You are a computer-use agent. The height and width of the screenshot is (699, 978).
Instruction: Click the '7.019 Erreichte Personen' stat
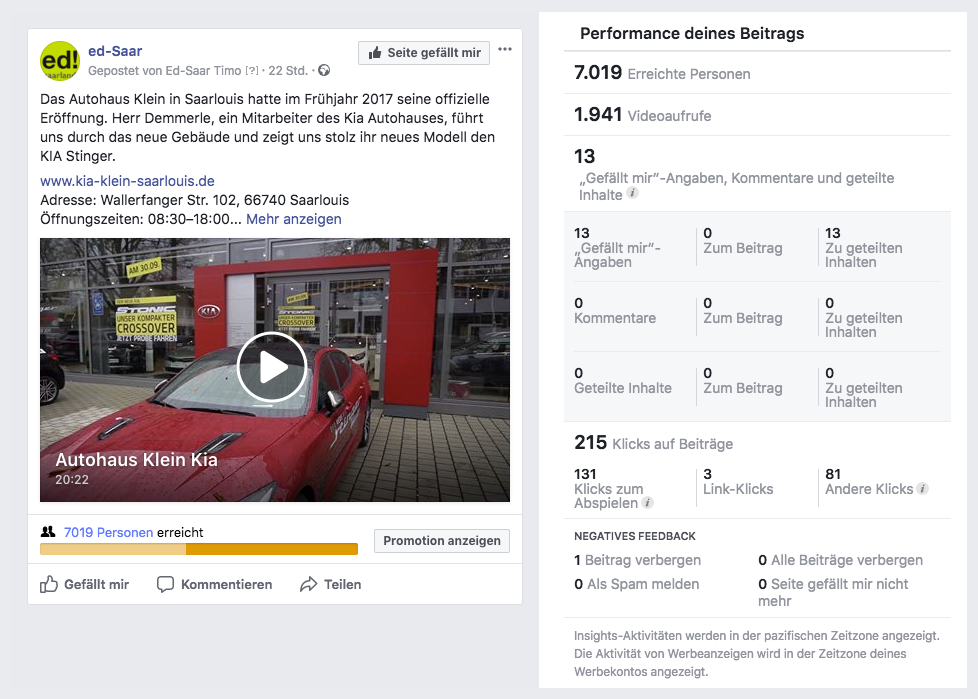tap(662, 73)
